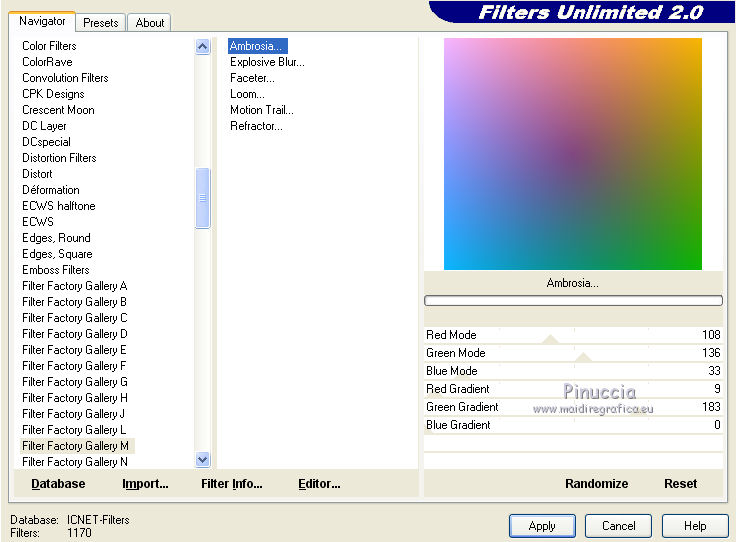Select DCspecial category
736x542 pixels.
46,142
